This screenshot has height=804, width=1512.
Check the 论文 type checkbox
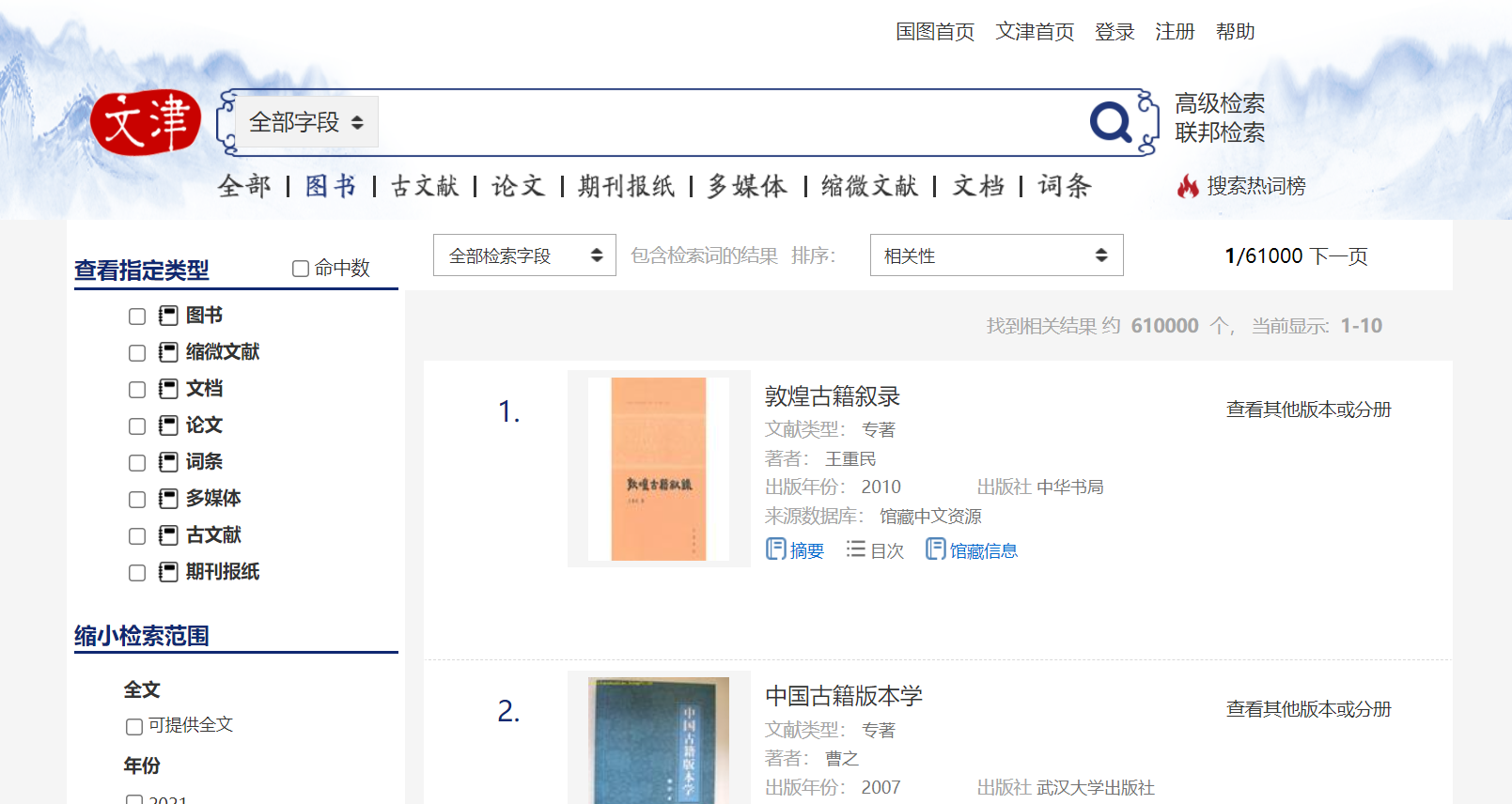(x=137, y=426)
